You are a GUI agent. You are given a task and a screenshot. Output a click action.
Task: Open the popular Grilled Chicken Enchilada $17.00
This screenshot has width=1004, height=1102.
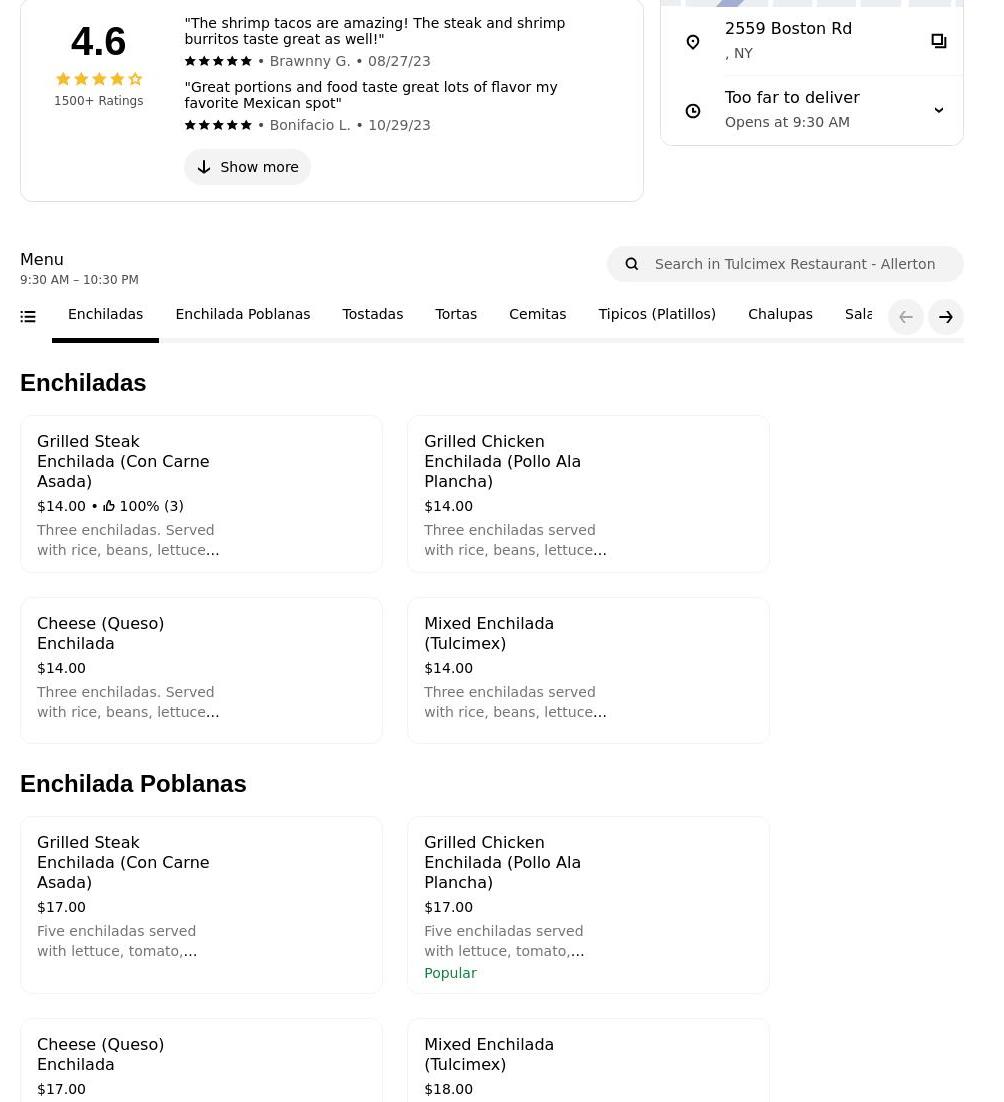click(x=588, y=905)
